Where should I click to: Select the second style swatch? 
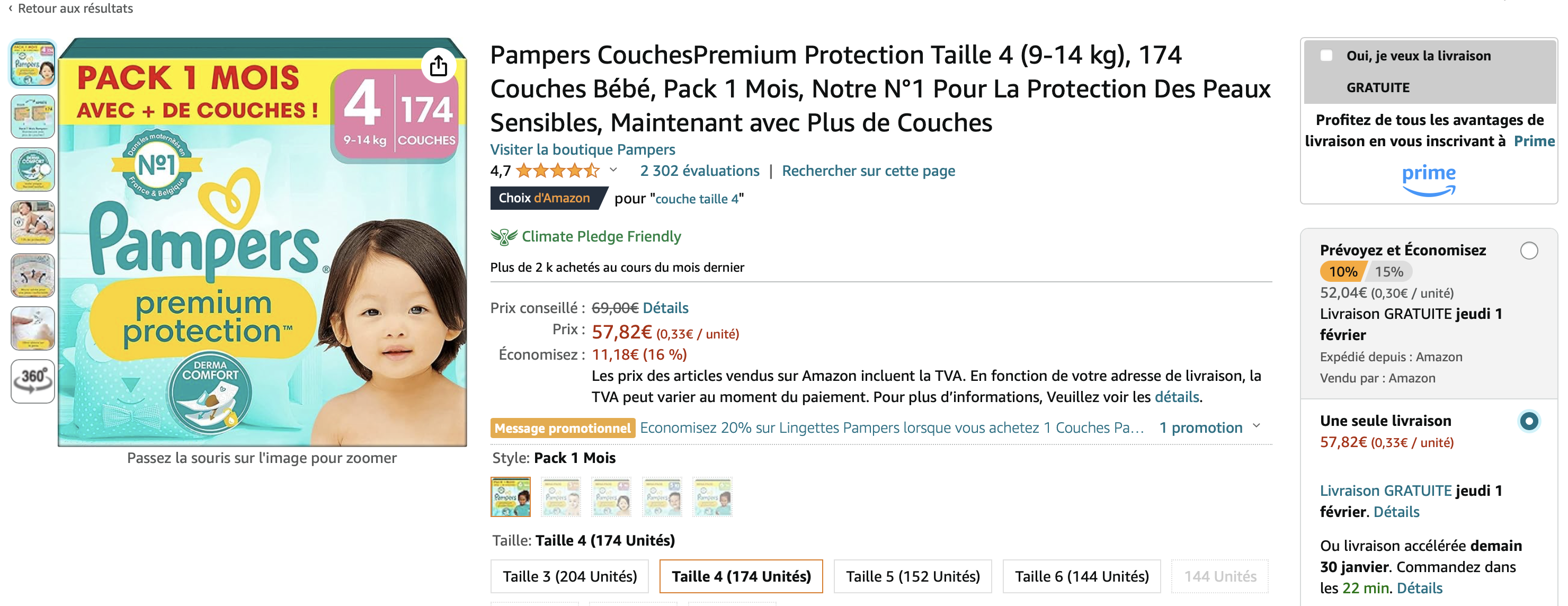[561, 497]
